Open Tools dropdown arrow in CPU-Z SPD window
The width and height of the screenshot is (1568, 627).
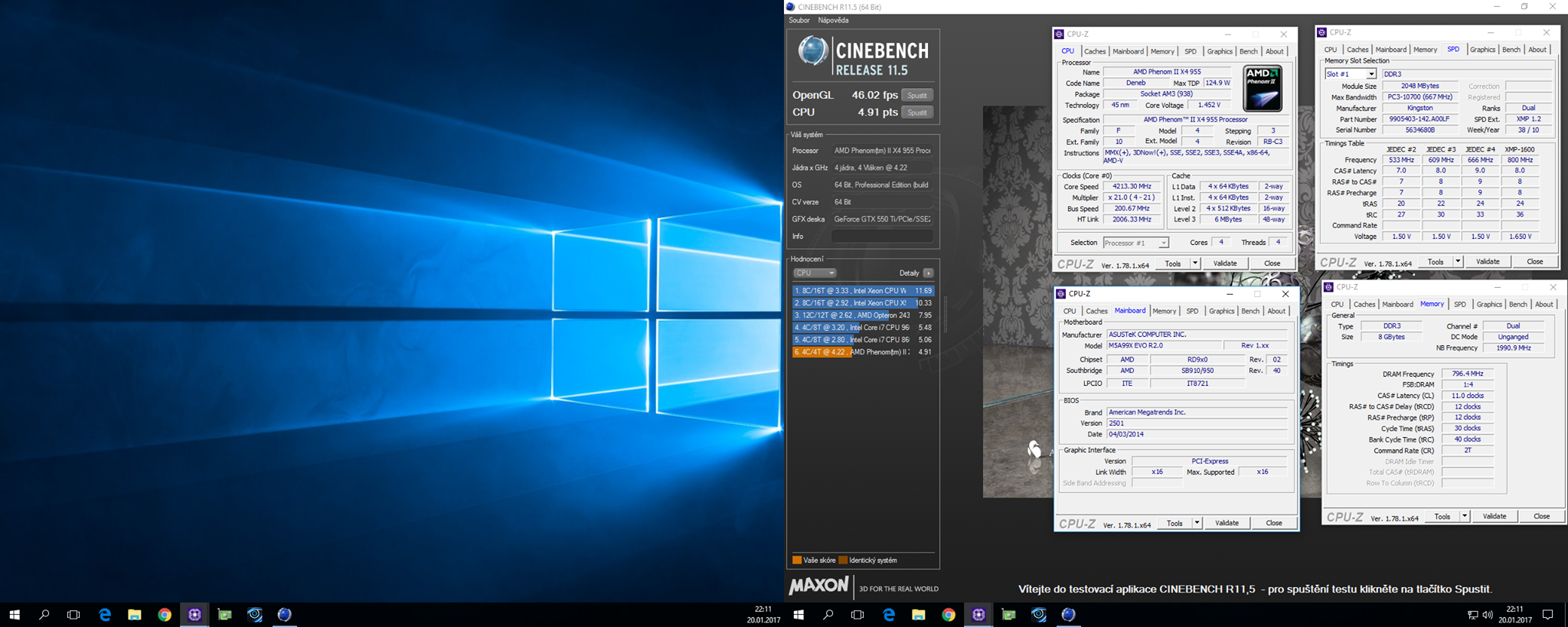pos(1458,262)
